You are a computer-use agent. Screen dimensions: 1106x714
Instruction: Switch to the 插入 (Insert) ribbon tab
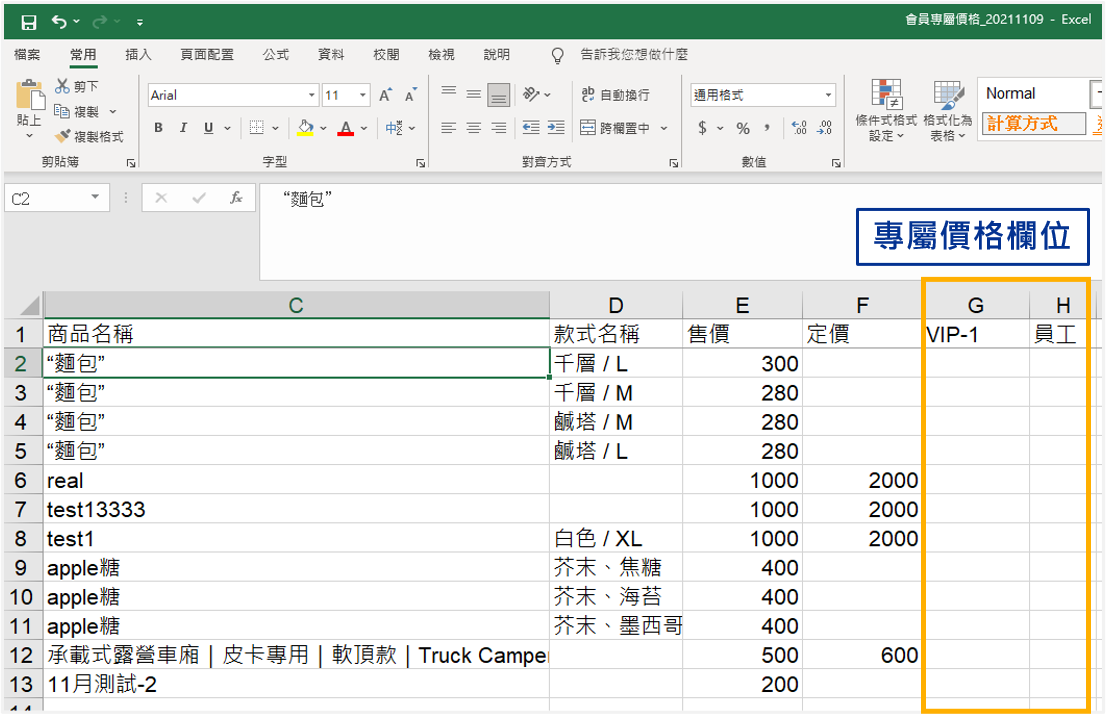point(138,55)
